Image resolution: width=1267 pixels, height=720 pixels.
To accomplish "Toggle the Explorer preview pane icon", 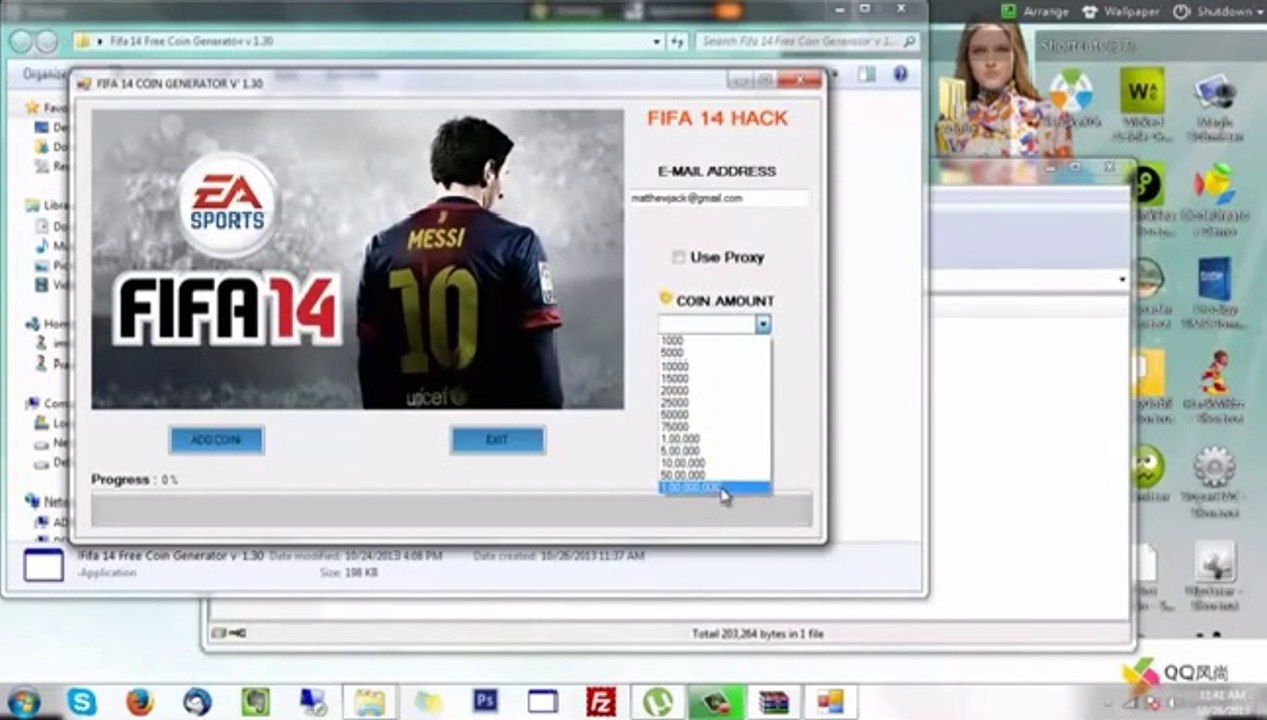I will (x=866, y=74).
